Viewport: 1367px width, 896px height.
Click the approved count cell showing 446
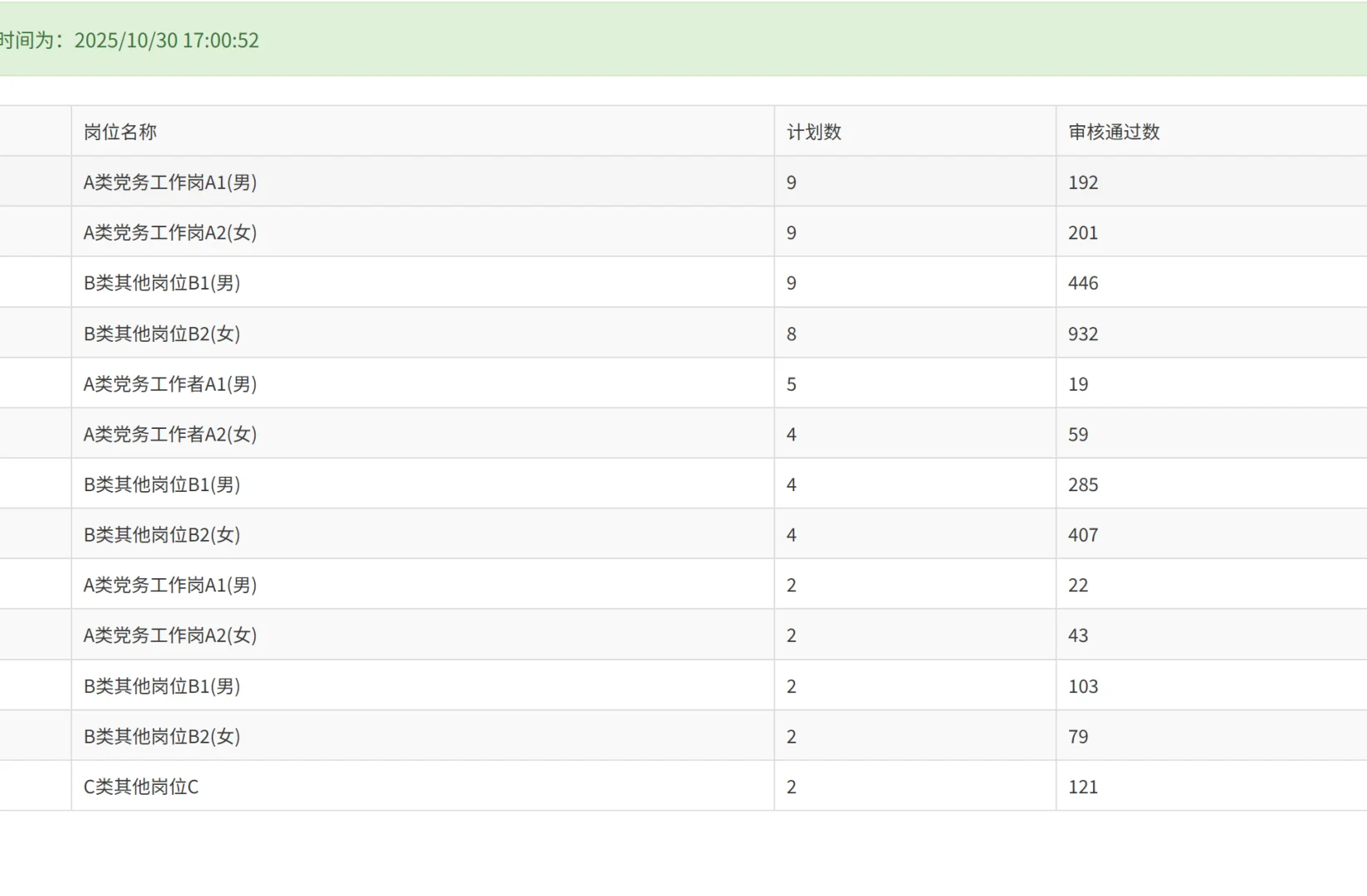click(x=1211, y=283)
